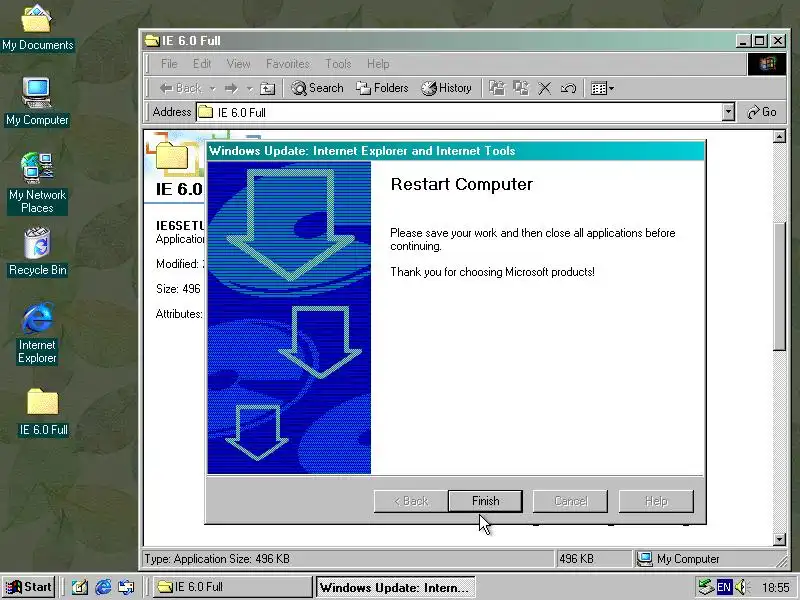Click the EN language indicator in tray
The width and height of the screenshot is (800, 600).
click(x=724, y=587)
